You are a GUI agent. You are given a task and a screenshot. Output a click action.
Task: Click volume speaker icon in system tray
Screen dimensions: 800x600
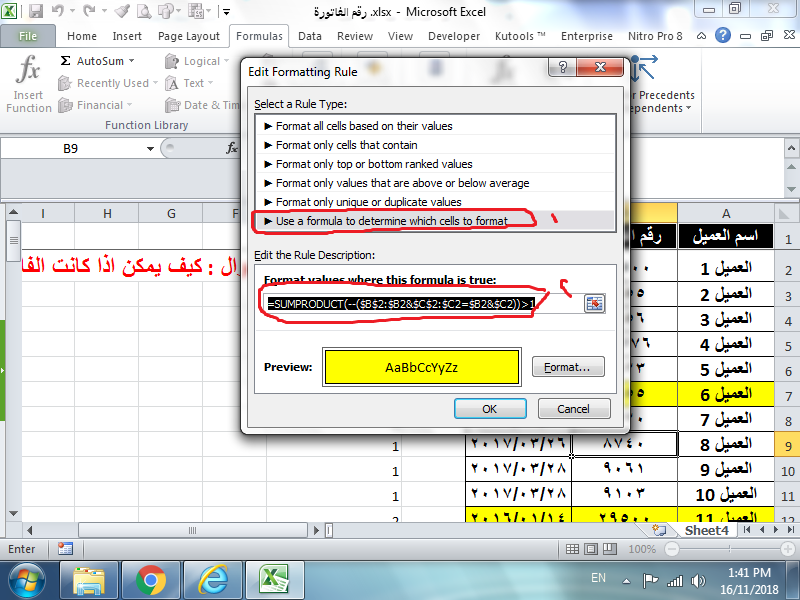(698, 581)
